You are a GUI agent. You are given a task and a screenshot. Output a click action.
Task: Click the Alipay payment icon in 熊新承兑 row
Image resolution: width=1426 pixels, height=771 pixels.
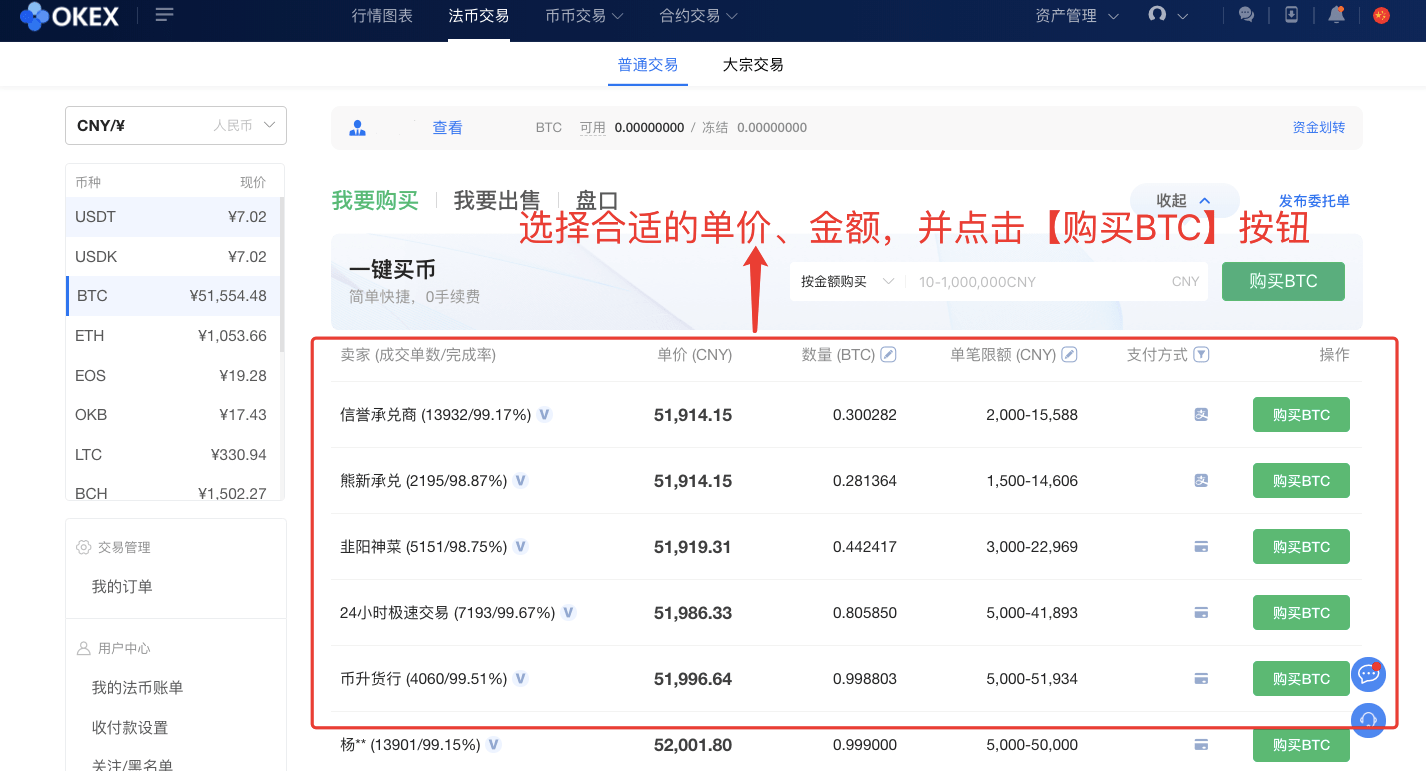pyautogui.click(x=1202, y=480)
